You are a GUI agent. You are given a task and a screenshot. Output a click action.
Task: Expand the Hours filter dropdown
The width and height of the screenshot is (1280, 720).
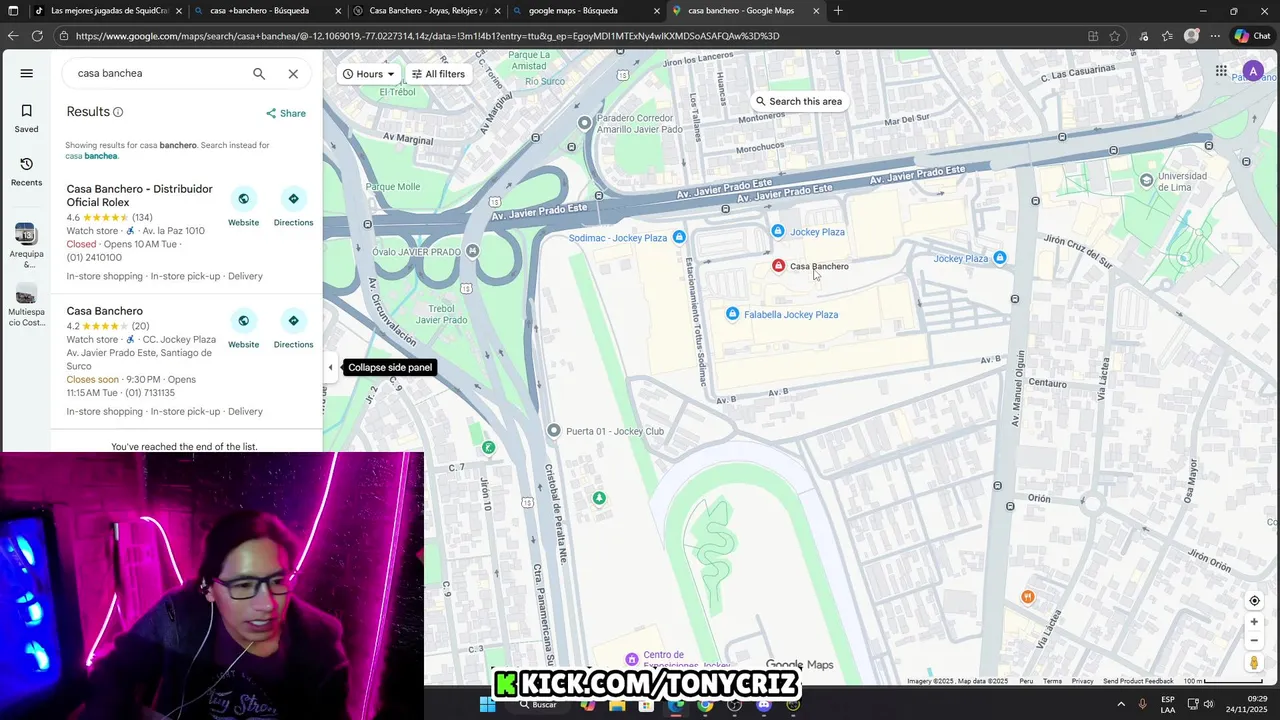369,74
